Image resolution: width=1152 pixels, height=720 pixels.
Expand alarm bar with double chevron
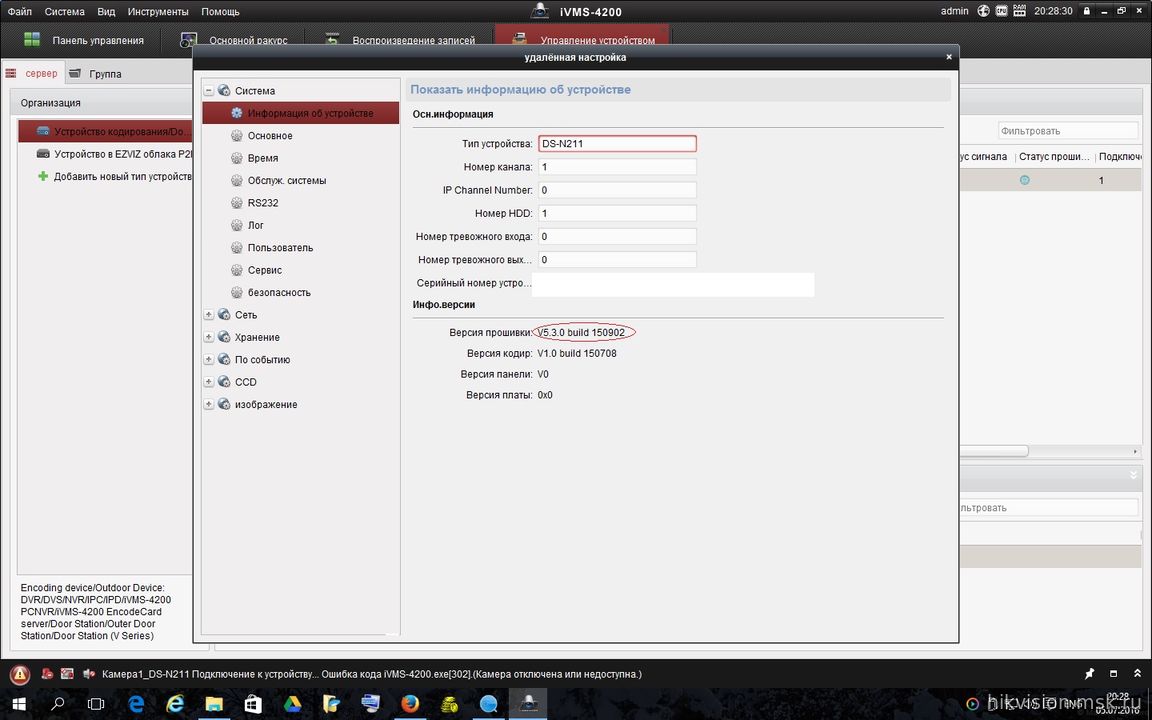pyautogui.click(x=1137, y=674)
